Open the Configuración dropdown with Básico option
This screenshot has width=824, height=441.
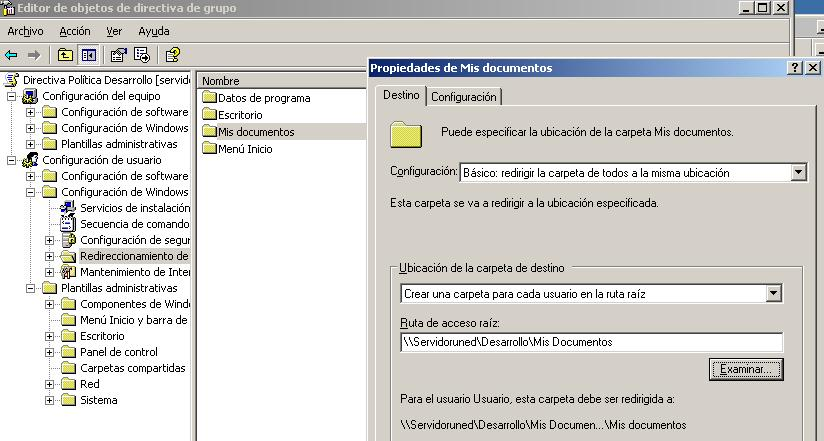point(799,172)
